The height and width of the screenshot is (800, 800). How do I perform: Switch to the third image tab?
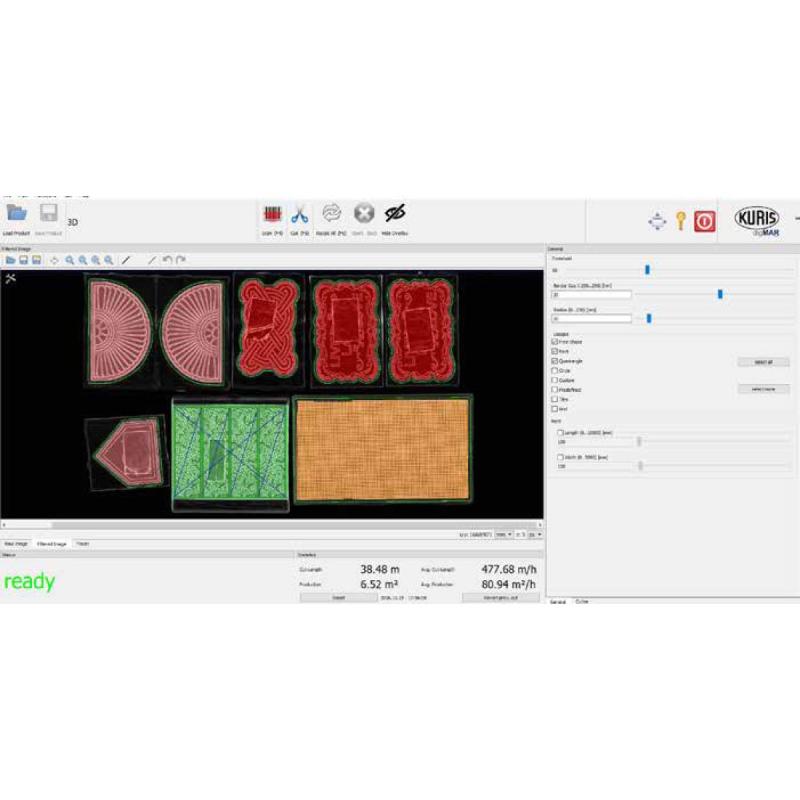pos(83,544)
